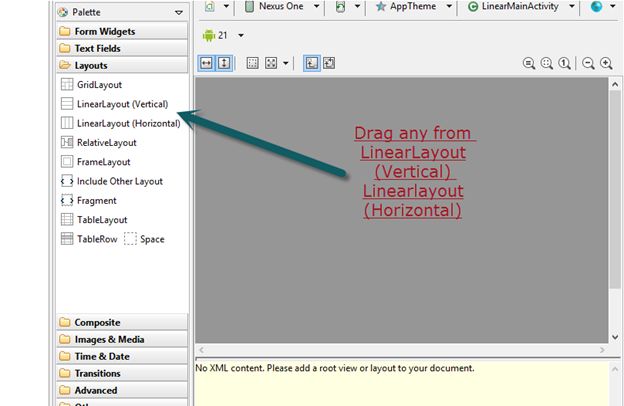Reset zoom to 100% magnifier icon

pyautogui.click(x=564, y=64)
